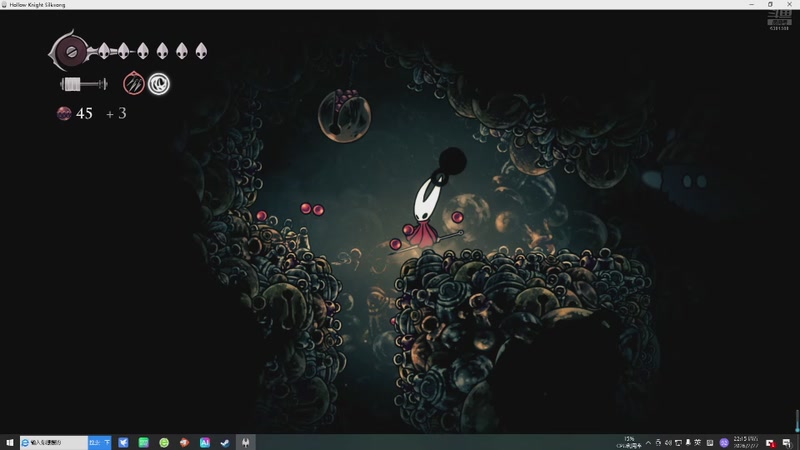
Task: Open the red-orange app on taskbar
Action: [x=184, y=442]
